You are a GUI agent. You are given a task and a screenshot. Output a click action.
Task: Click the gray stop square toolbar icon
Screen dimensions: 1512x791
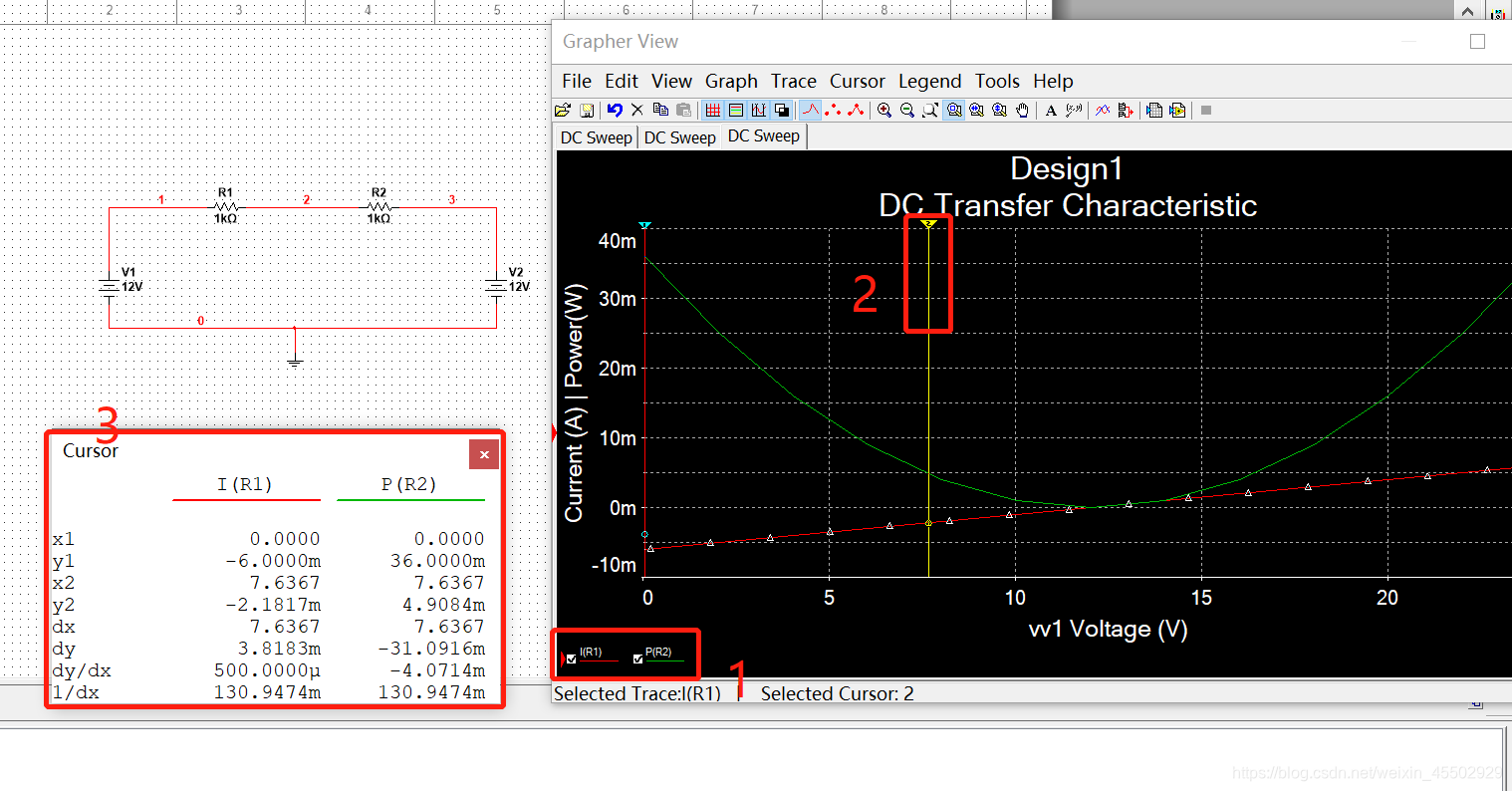1206,110
